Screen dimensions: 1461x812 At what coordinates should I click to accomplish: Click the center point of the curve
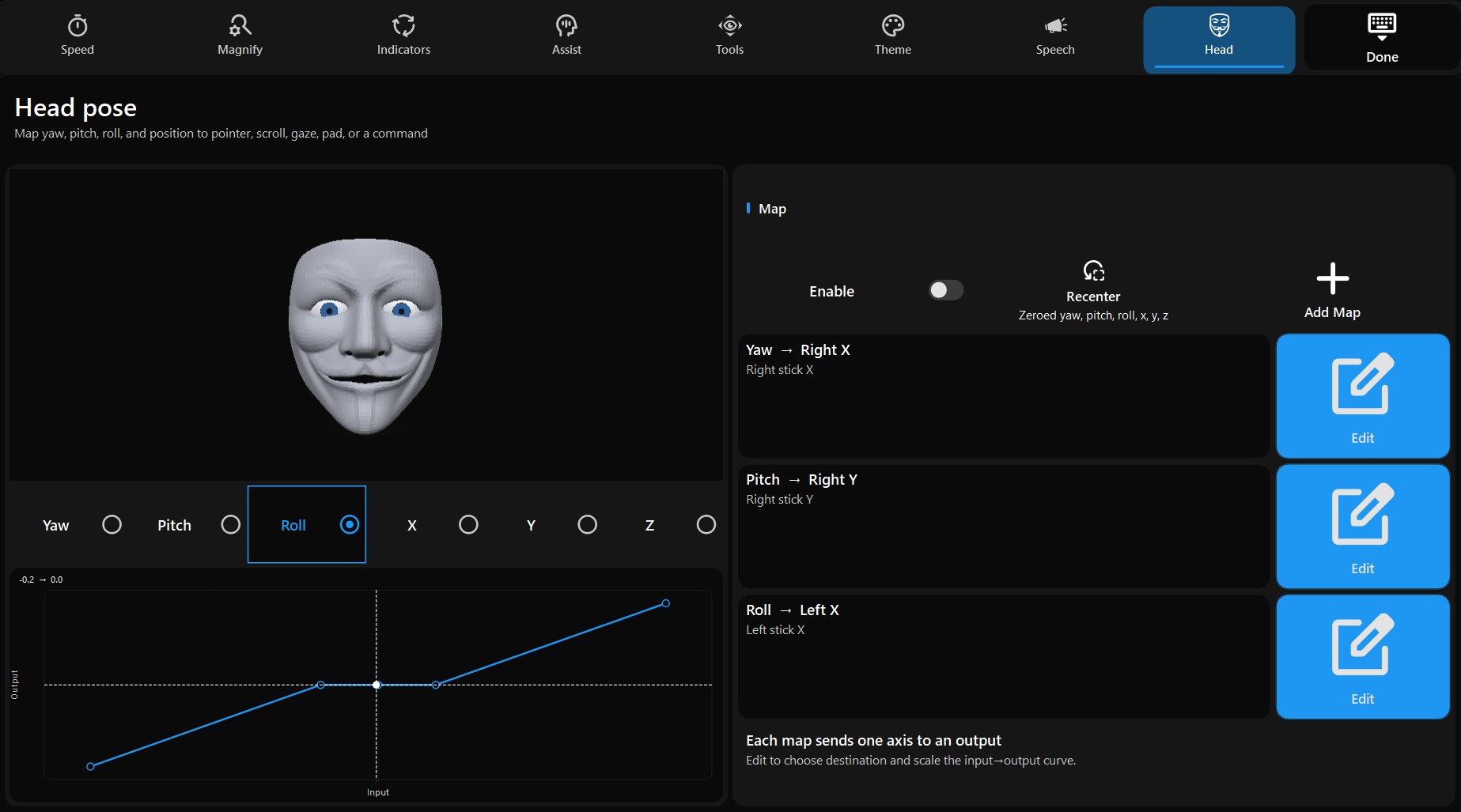click(377, 685)
